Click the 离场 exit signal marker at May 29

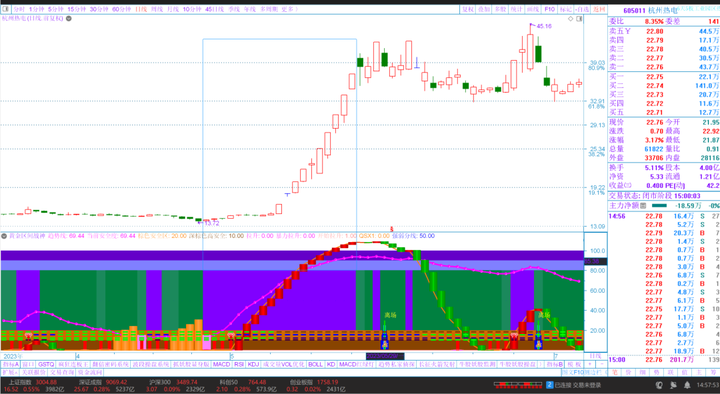(390, 315)
